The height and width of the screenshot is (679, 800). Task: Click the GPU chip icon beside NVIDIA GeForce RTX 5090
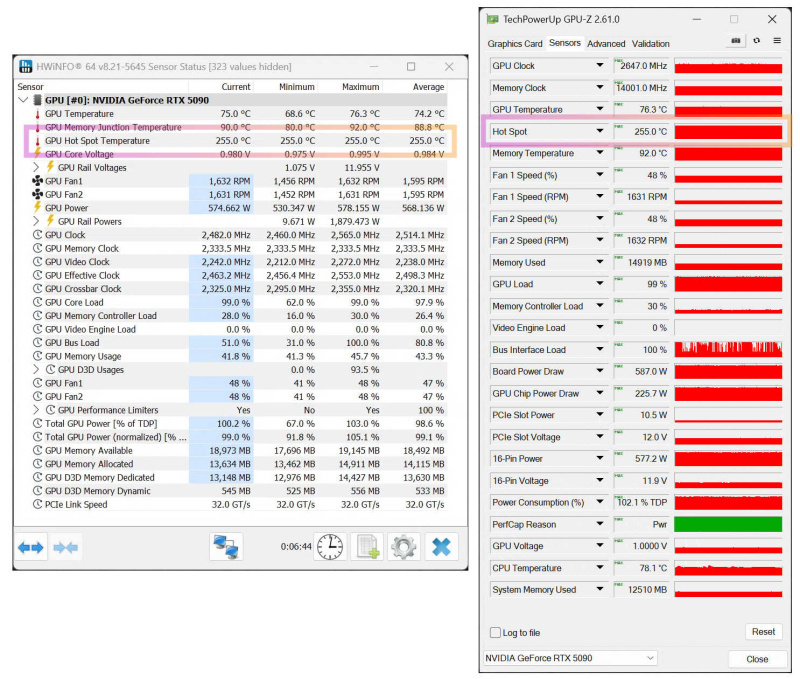point(37,100)
